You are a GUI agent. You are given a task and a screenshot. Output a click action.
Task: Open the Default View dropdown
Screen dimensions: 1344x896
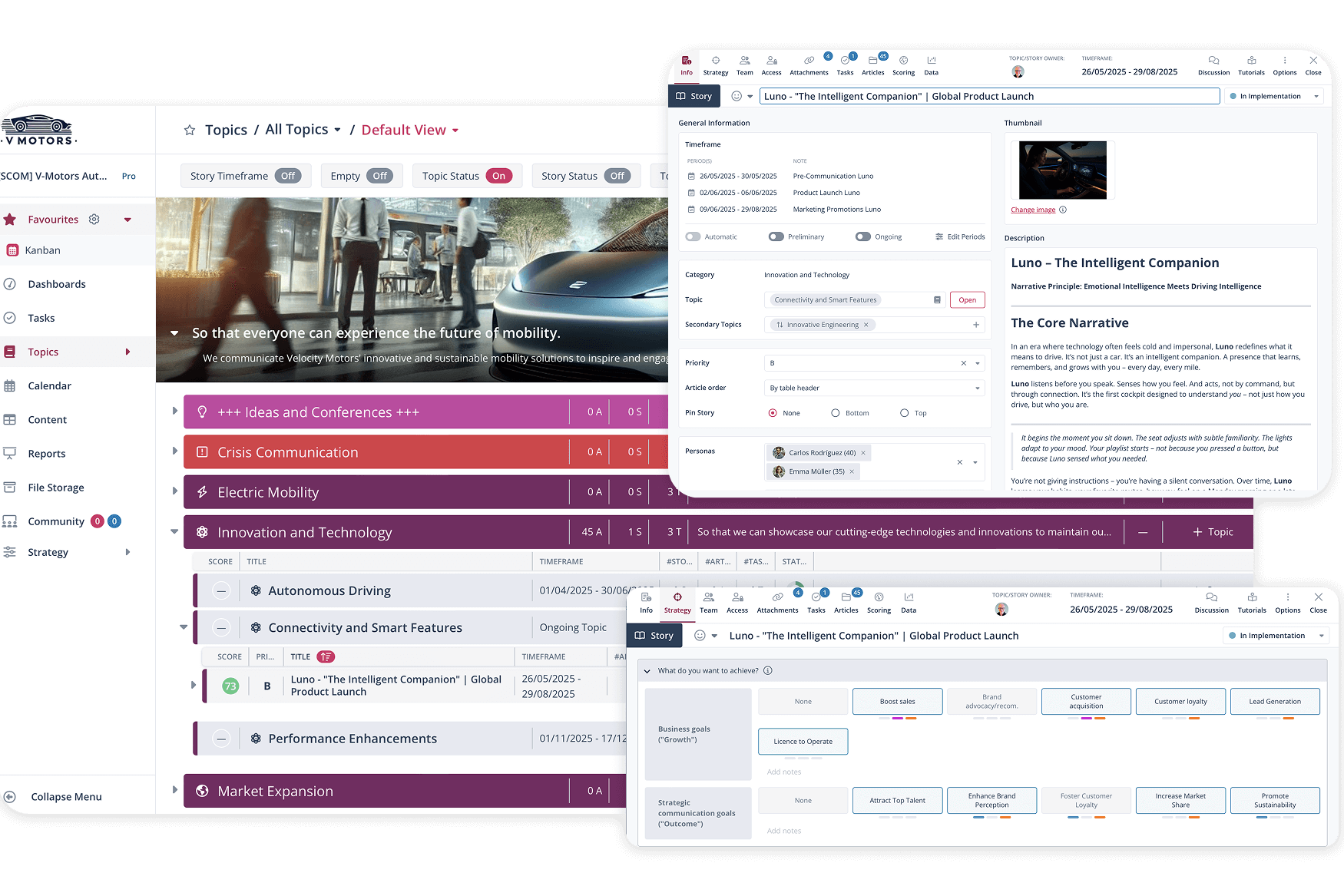click(x=410, y=131)
